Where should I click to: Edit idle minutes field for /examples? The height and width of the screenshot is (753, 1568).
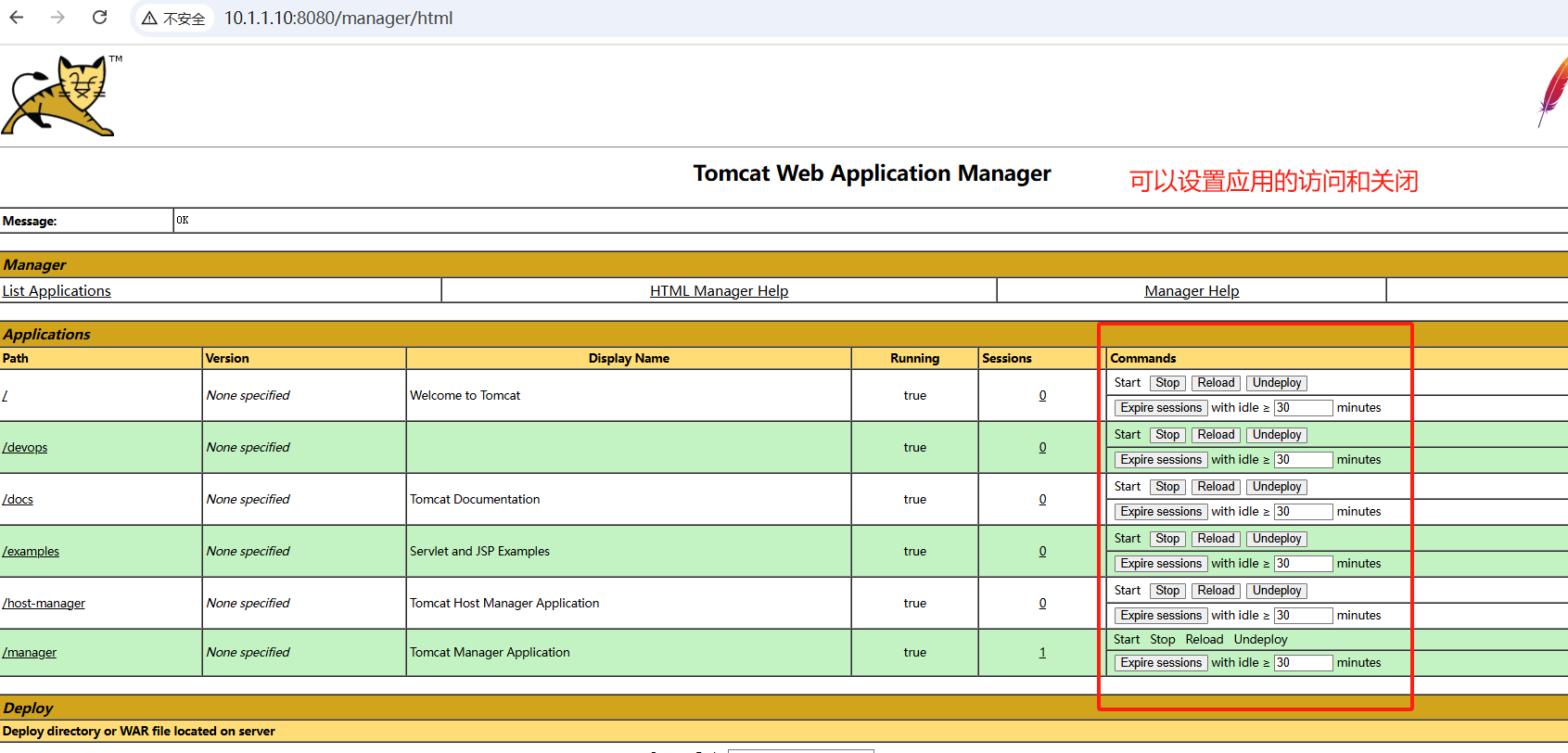(1303, 564)
